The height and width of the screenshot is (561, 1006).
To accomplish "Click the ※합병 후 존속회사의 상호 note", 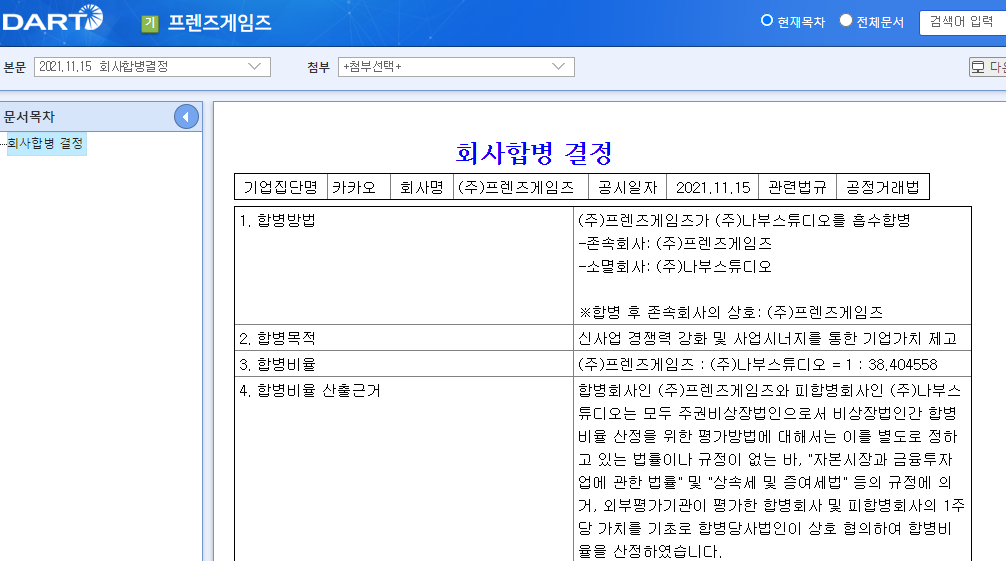I will tap(731, 313).
